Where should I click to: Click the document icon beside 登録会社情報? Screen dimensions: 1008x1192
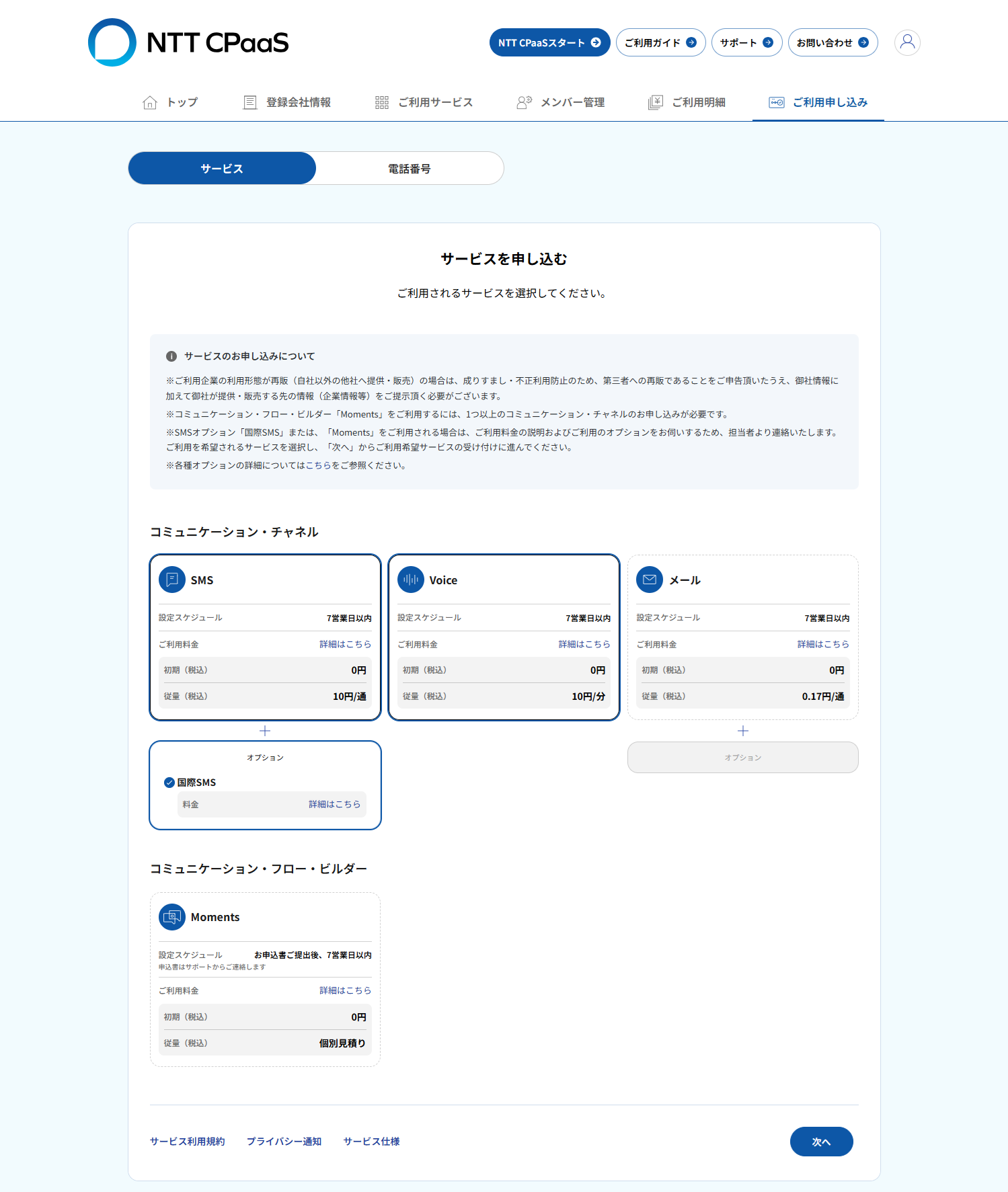coord(250,102)
